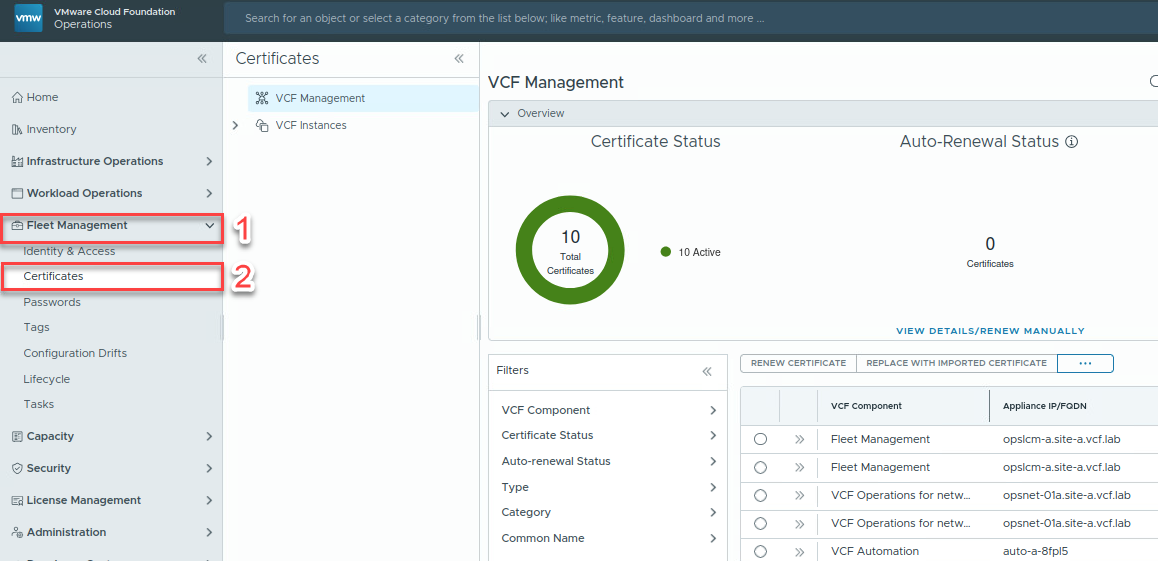The width and height of the screenshot is (1158, 561).
Task: Expand the VCF Instances tree node
Action: [x=235, y=125]
